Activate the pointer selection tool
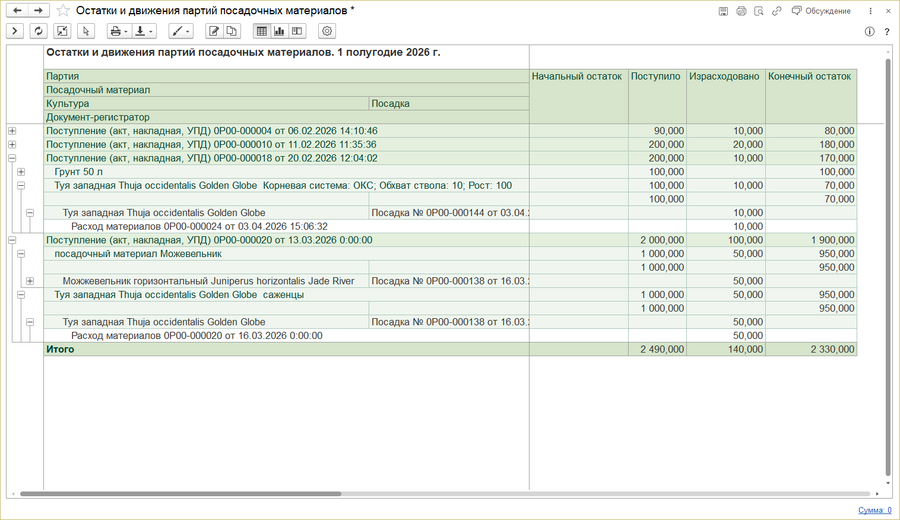 pyautogui.click(x=86, y=31)
